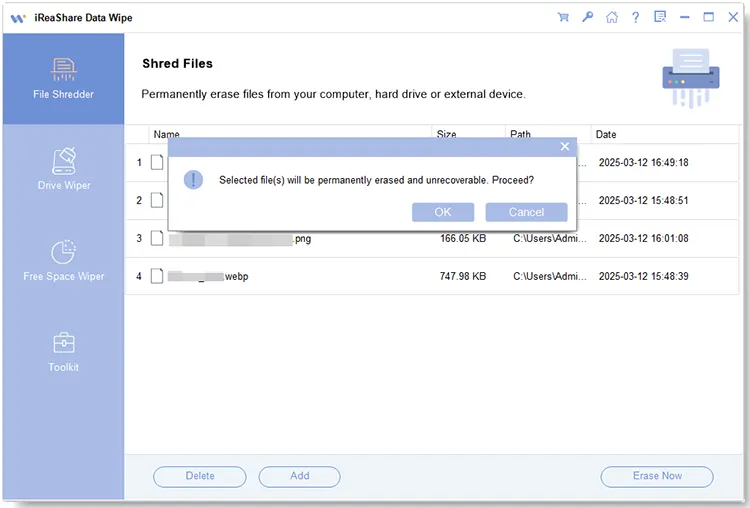Maximize the iReaShare Data Wipe window

(709, 17)
